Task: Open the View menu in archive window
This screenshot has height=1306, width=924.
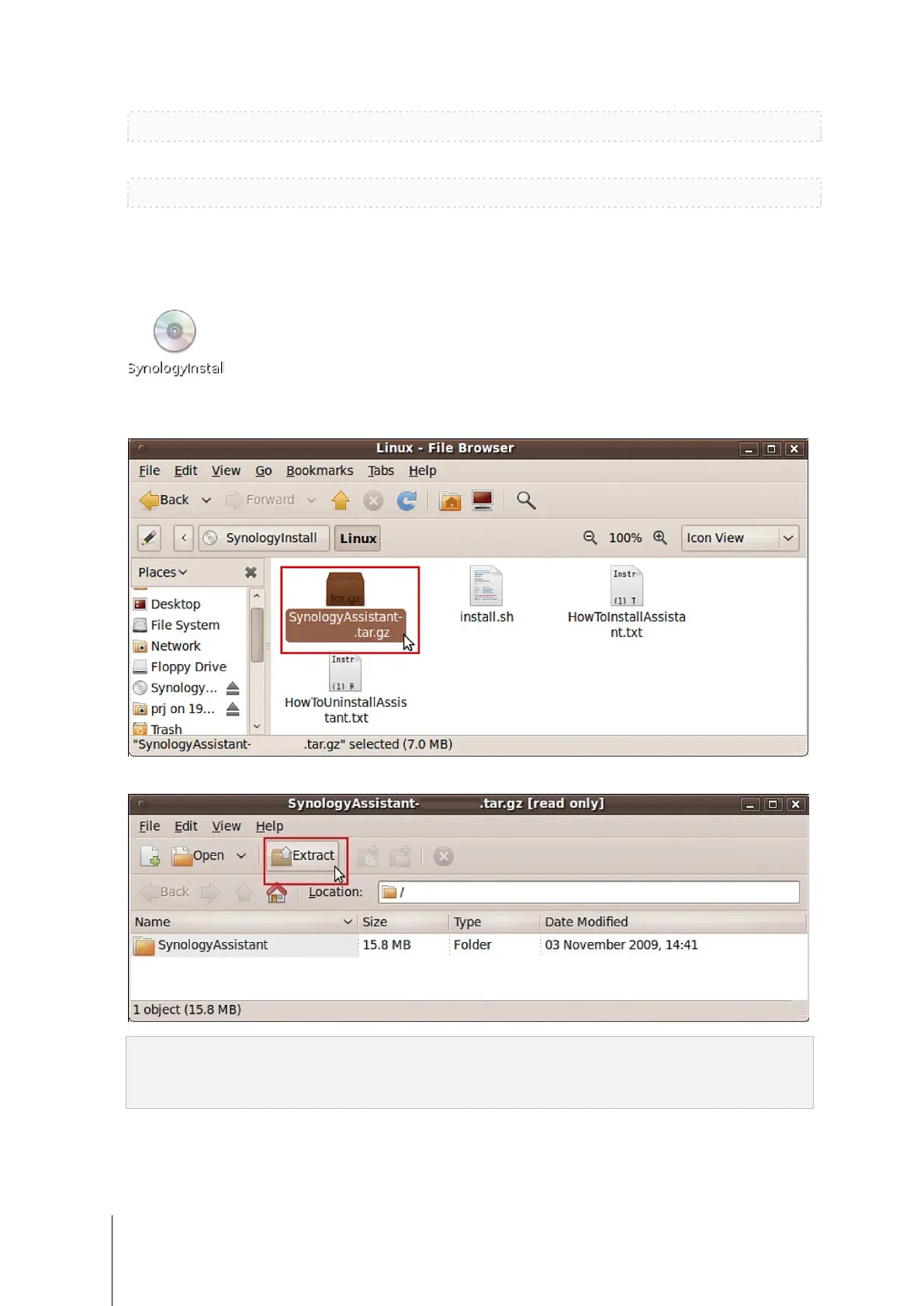Action: click(x=226, y=826)
